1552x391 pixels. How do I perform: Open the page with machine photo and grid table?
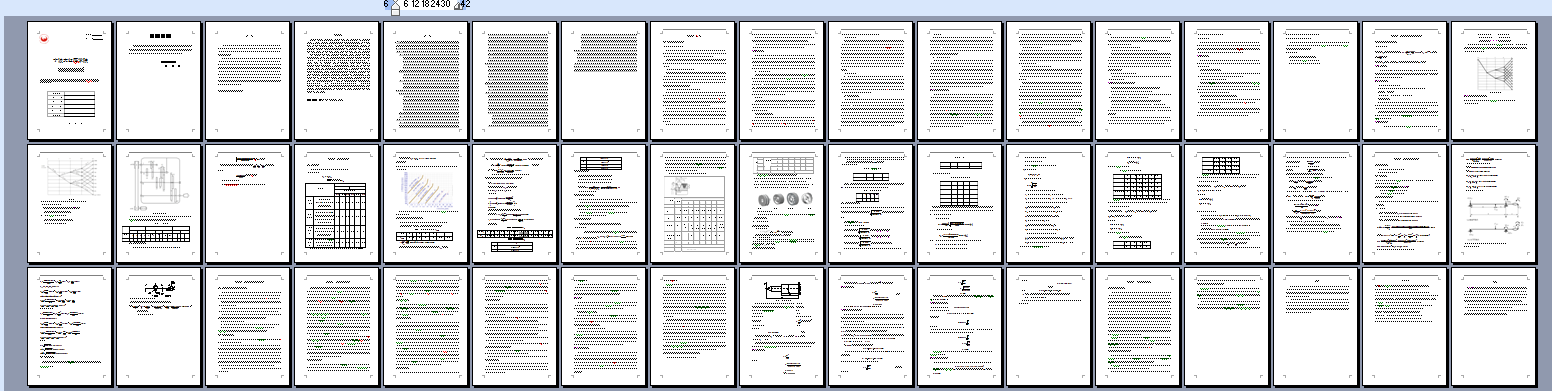tap(692, 203)
